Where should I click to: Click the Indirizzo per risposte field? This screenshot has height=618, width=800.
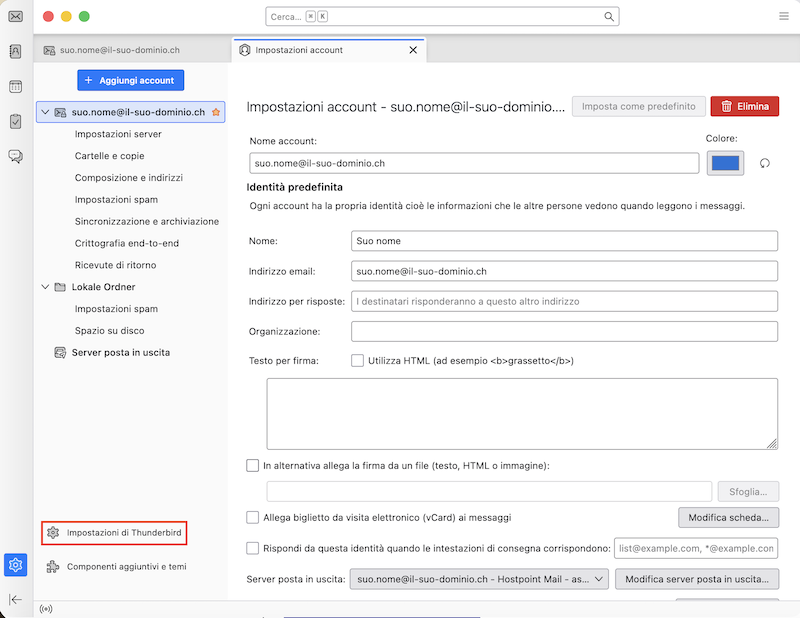(x=564, y=301)
